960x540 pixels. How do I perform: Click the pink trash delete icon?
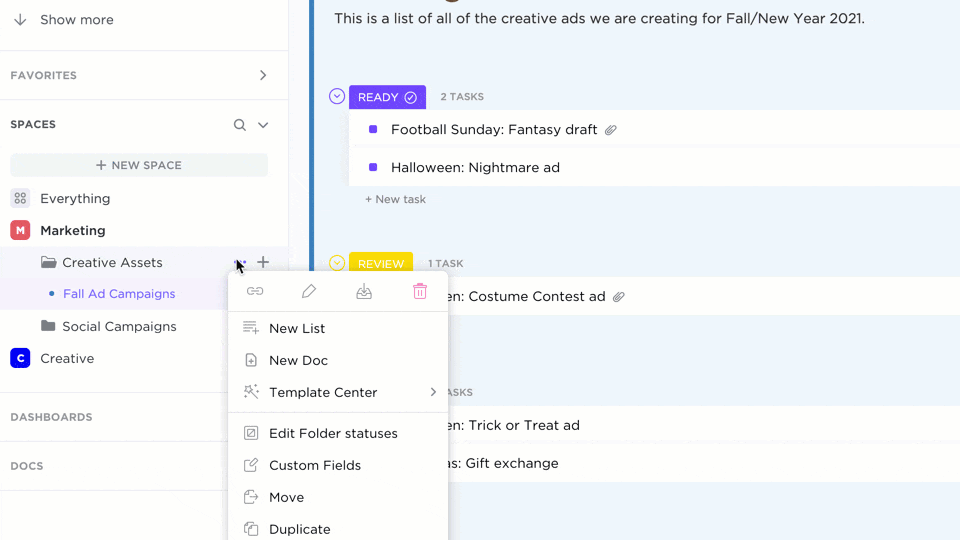click(420, 291)
